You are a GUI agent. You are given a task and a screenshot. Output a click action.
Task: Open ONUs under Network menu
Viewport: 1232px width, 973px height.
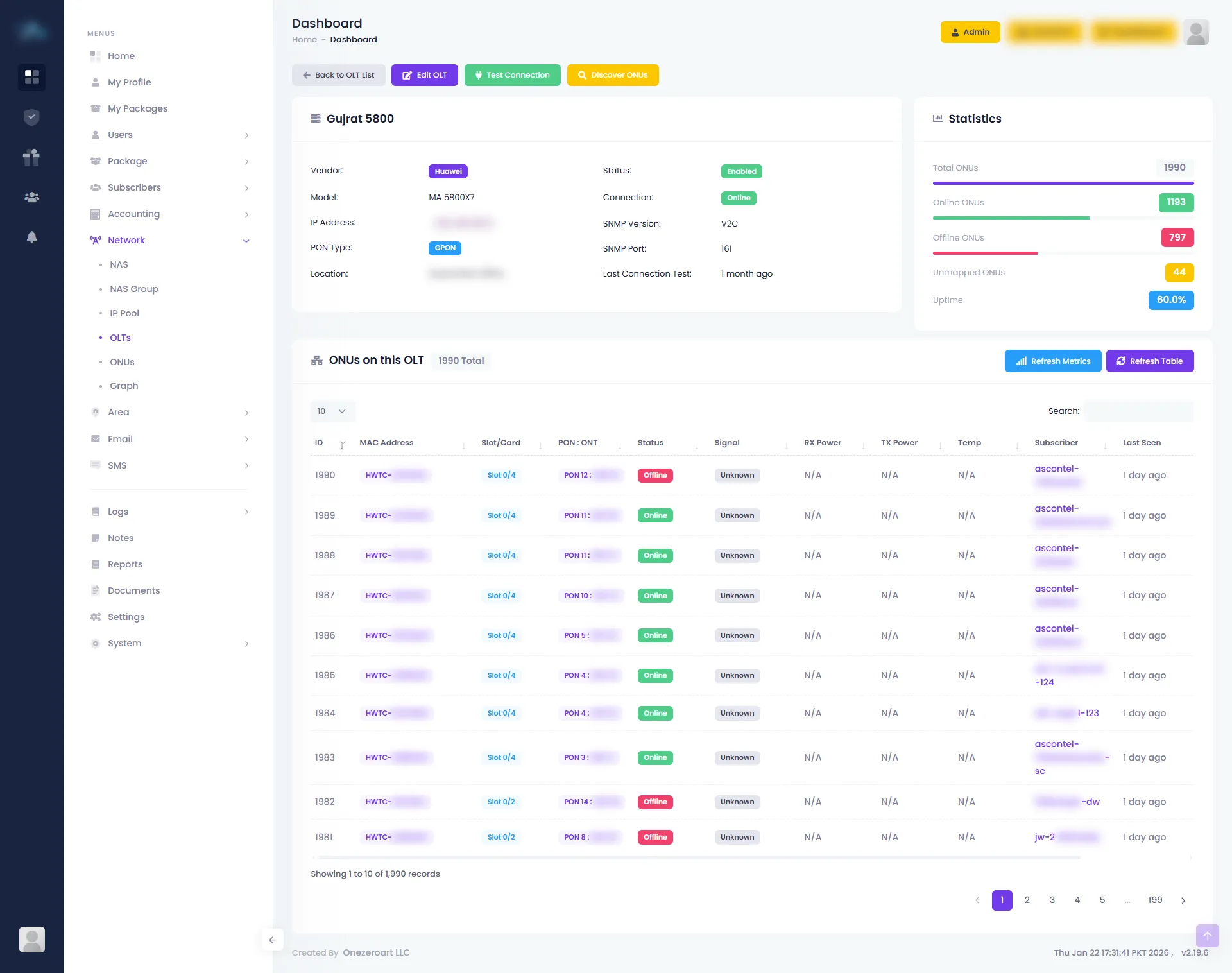122,362
